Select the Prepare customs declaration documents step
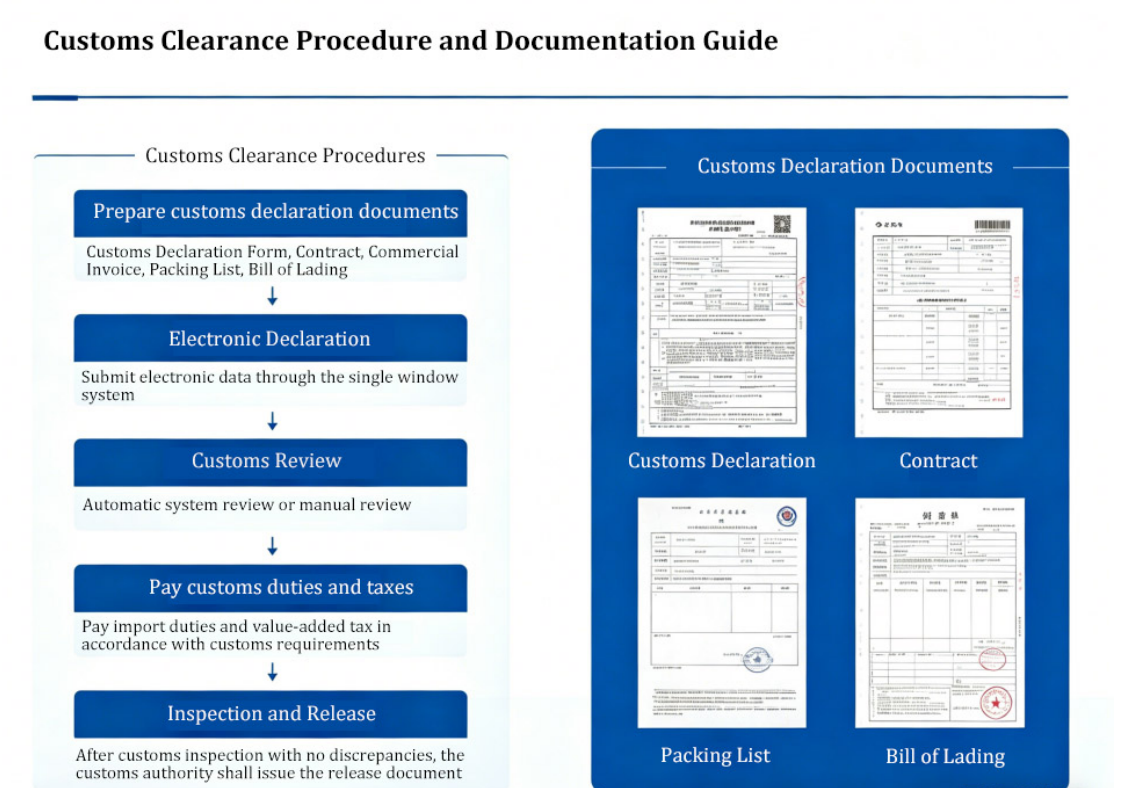Screen dimensions: 1146x788 pos(270,212)
